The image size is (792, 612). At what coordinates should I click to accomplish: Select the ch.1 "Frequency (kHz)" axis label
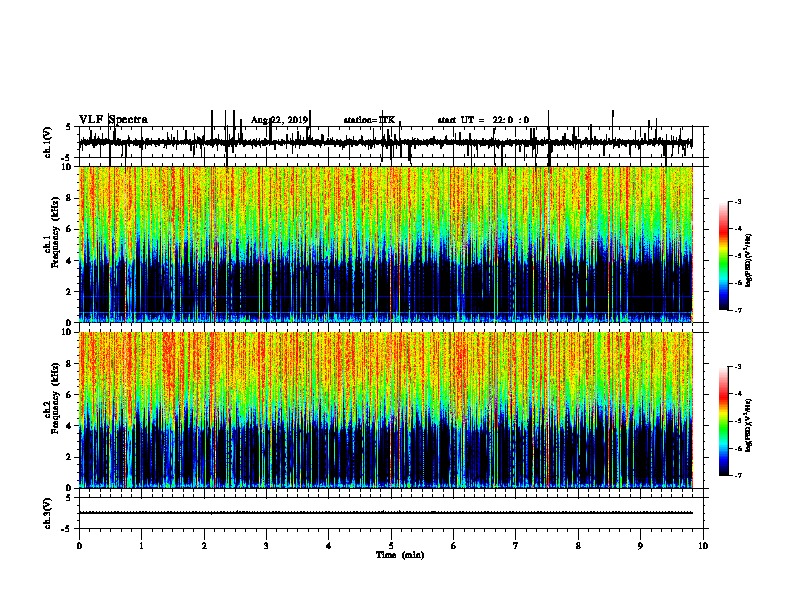point(55,232)
